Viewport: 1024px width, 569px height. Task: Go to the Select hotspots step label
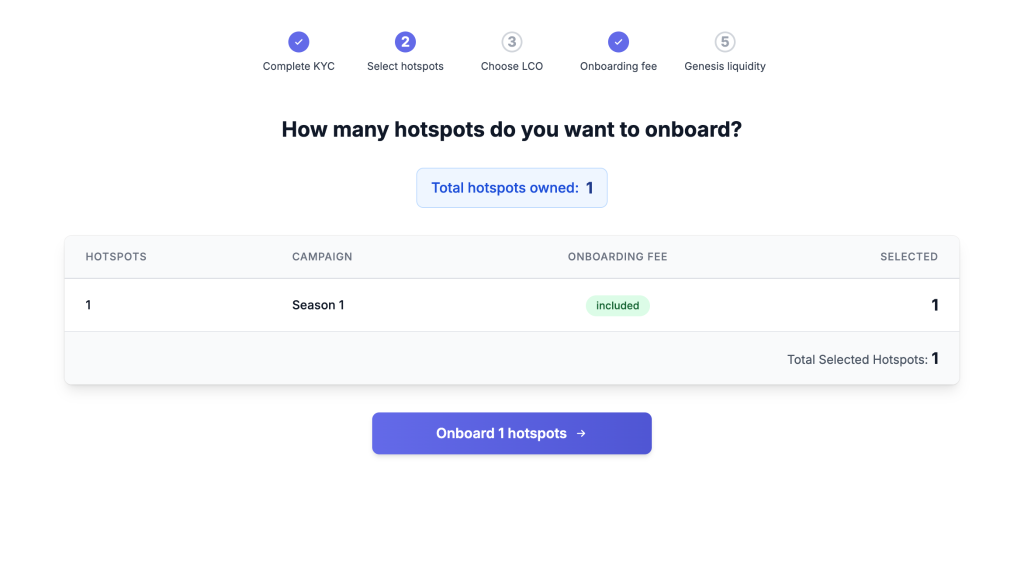405,66
